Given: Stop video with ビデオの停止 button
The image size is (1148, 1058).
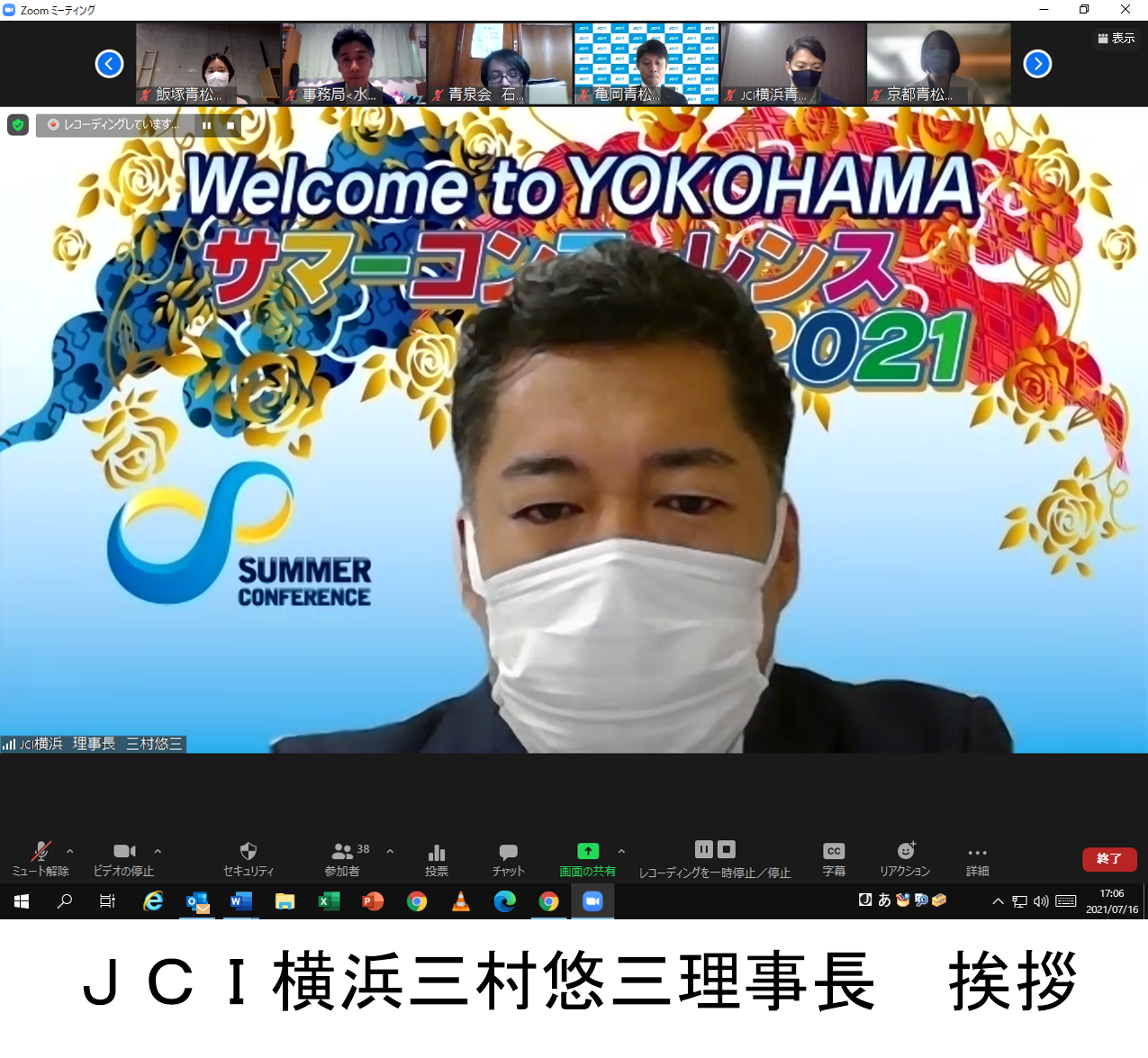Looking at the screenshot, I should pos(124,858).
